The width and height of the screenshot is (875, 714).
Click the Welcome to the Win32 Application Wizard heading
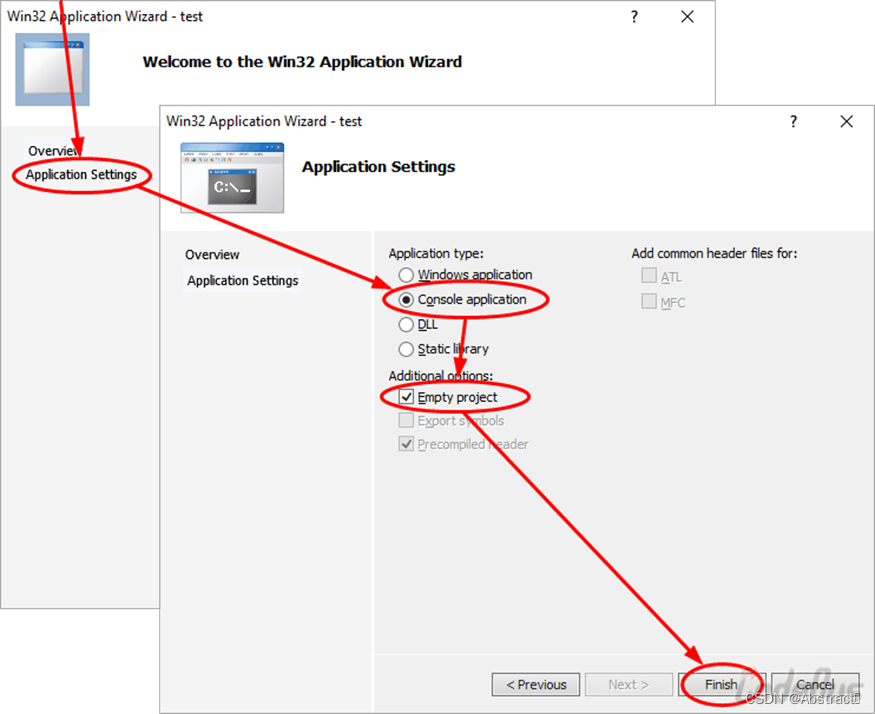(302, 62)
